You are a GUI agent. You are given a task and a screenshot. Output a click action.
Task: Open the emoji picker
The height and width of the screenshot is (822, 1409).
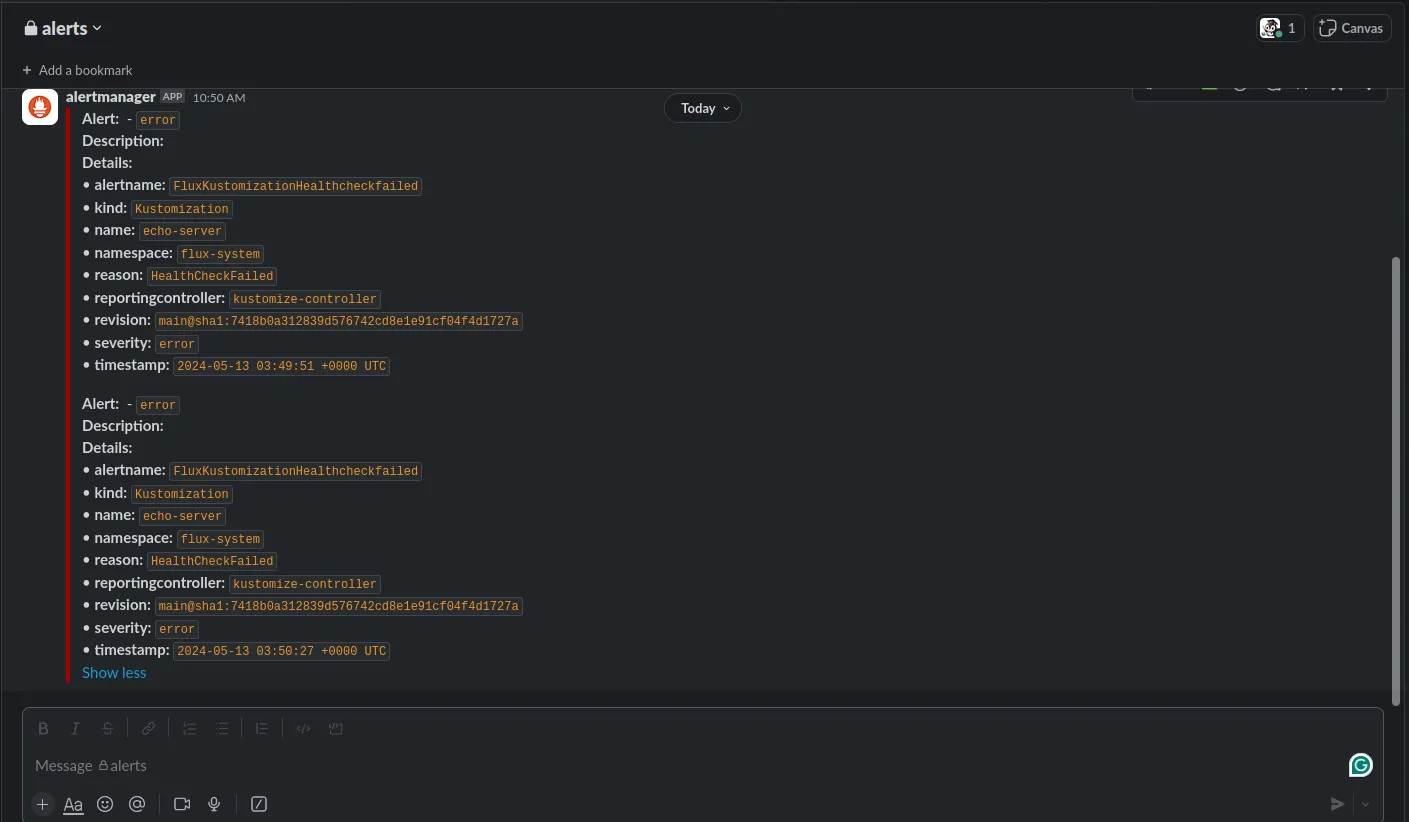[x=105, y=804]
